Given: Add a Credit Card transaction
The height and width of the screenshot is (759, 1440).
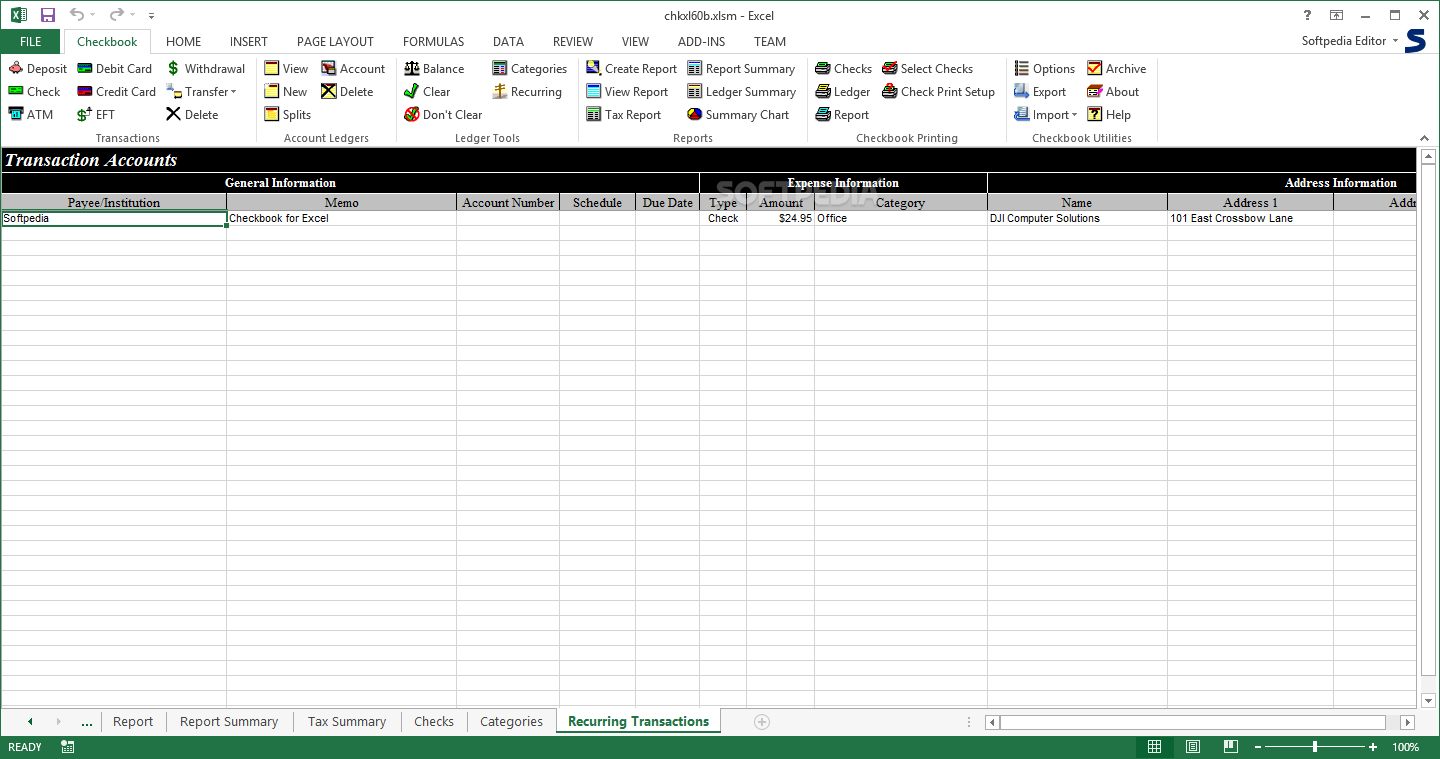Looking at the screenshot, I should click(116, 92).
